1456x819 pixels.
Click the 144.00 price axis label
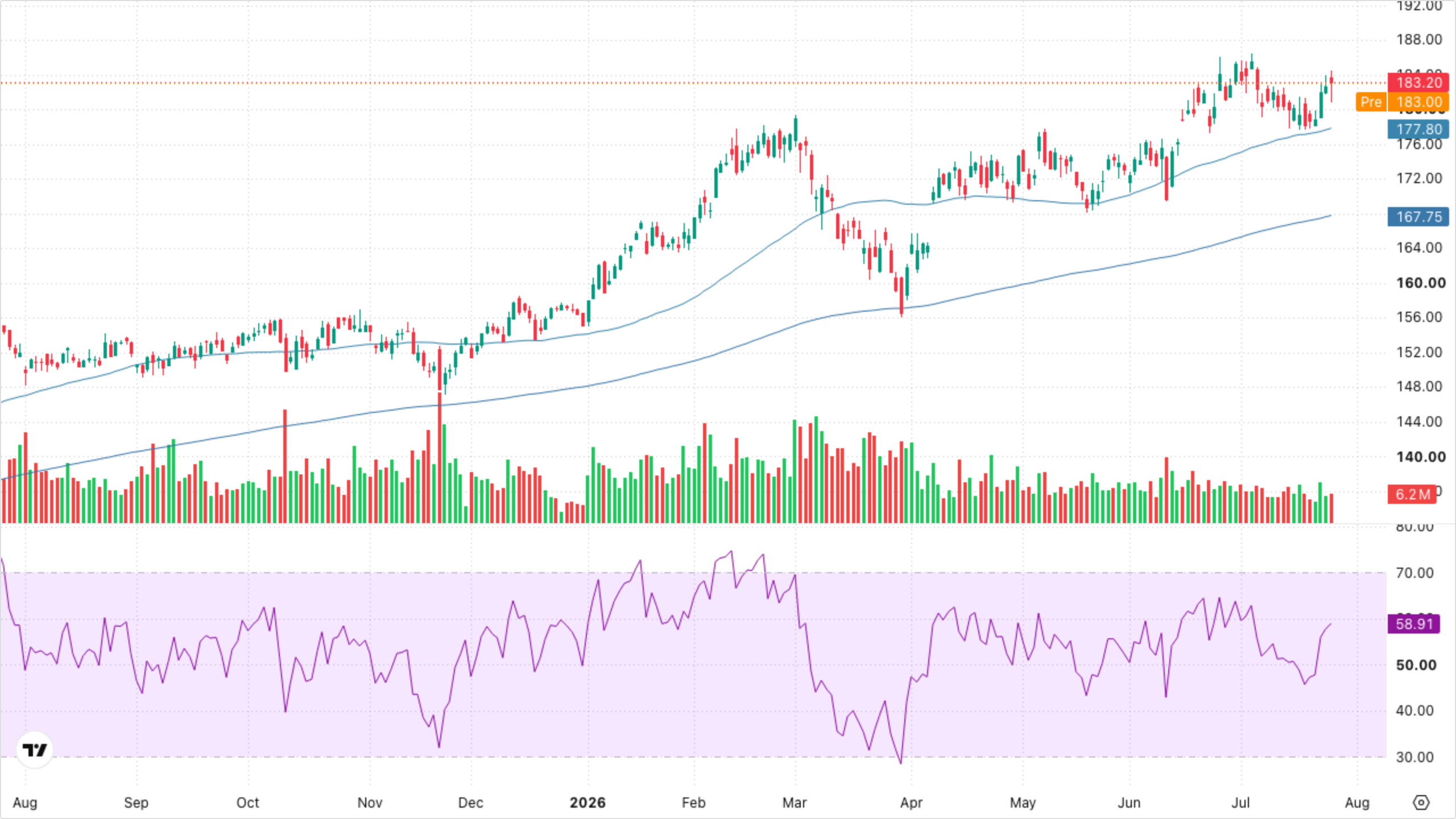pos(1419,421)
